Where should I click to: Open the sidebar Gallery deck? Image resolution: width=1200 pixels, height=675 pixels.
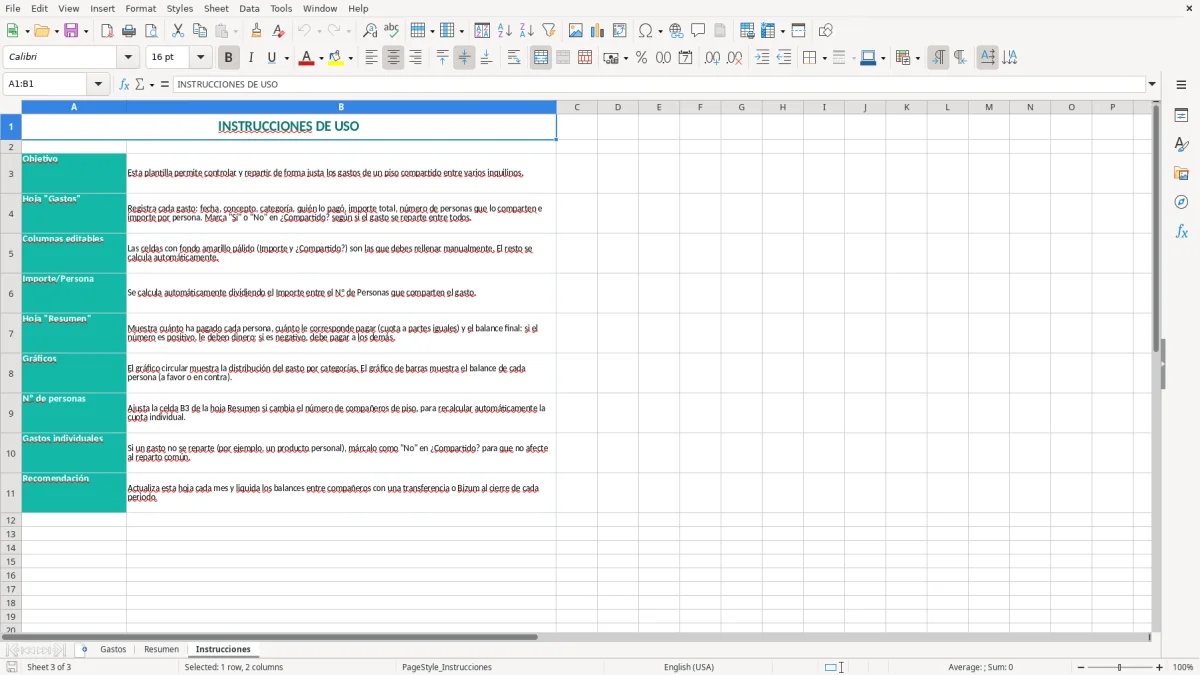click(1181, 174)
